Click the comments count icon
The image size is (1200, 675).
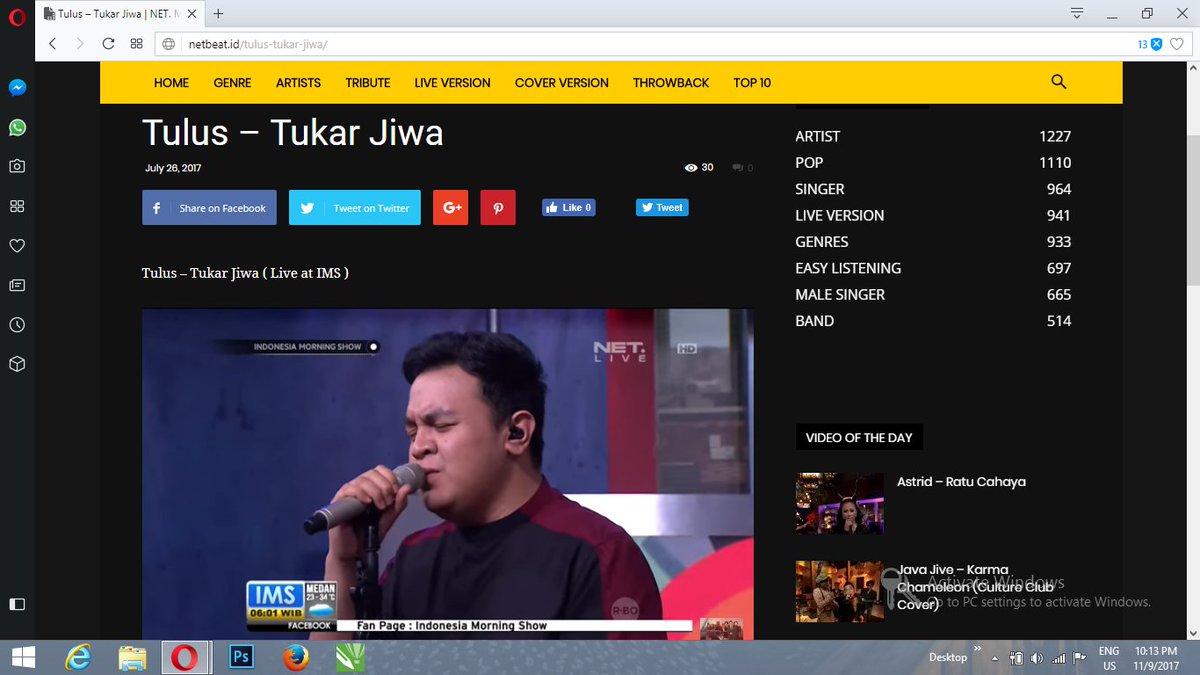click(743, 168)
